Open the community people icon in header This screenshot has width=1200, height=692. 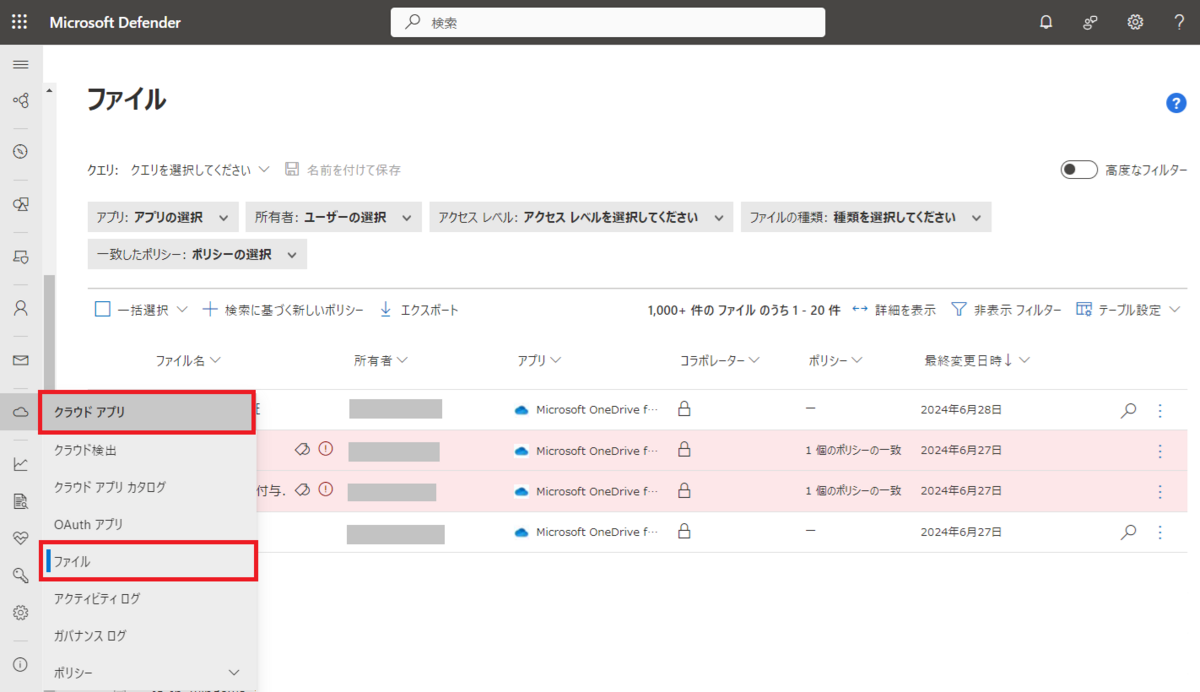click(1091, 22)
